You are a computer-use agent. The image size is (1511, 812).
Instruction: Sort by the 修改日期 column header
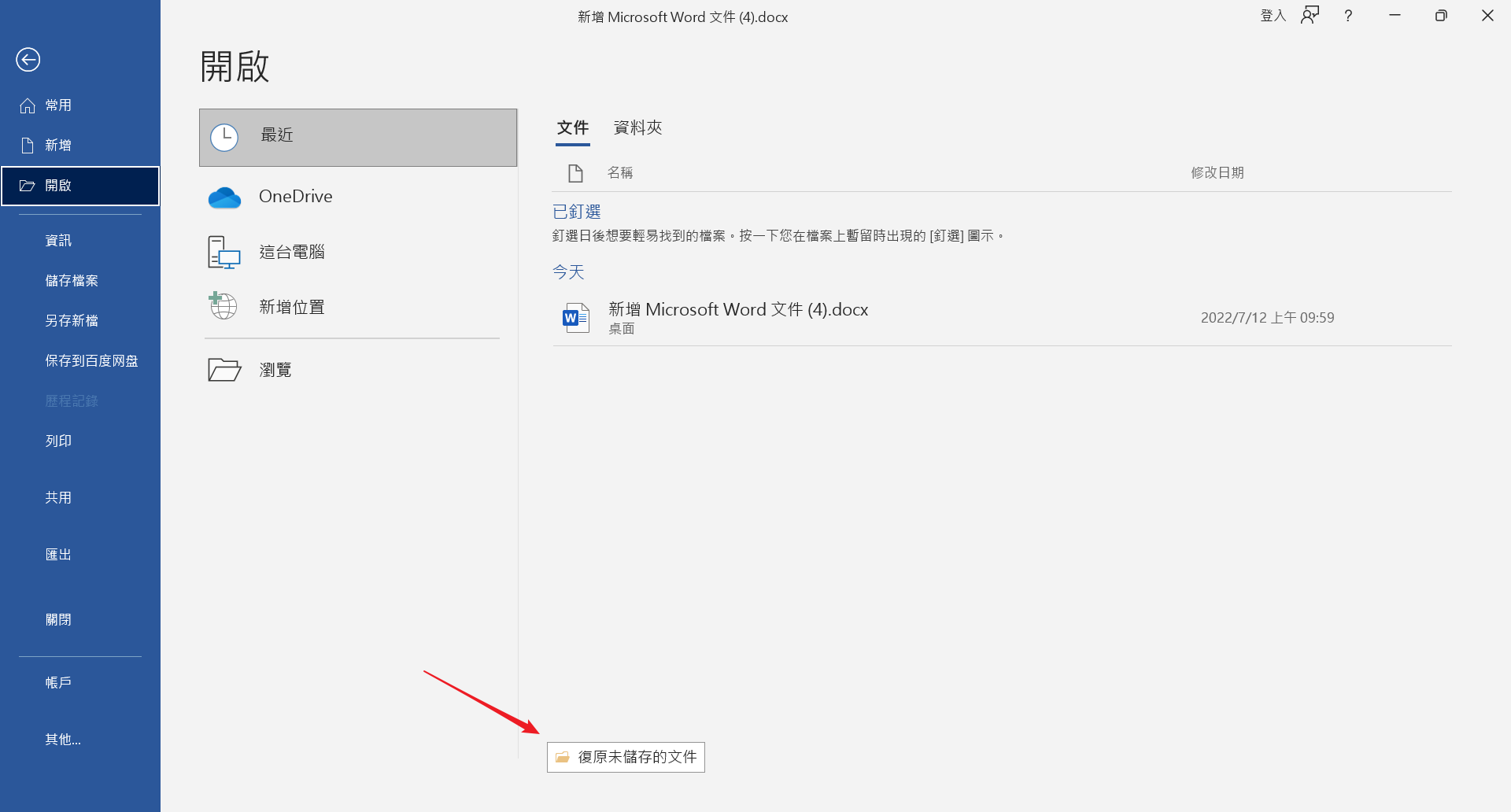click(1217, 172)
